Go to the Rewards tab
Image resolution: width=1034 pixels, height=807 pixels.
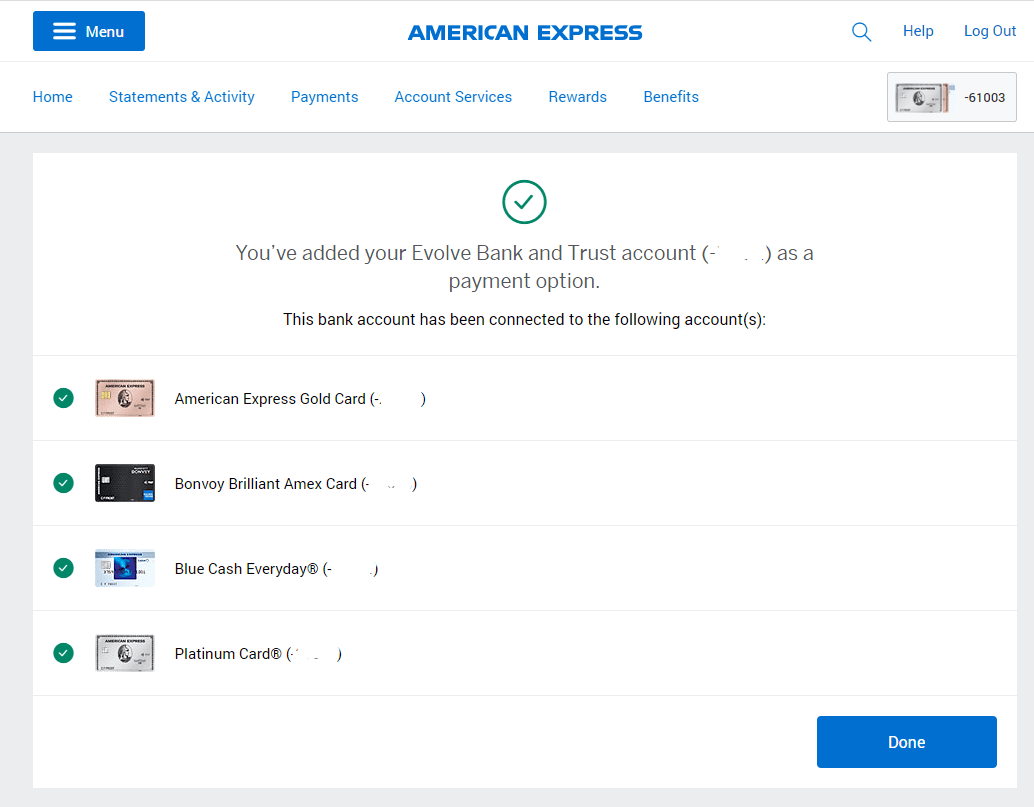578,97
